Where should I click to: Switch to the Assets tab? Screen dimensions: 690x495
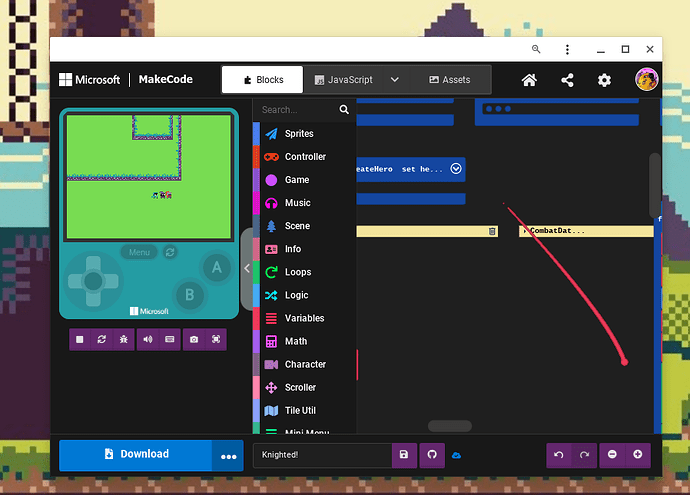450,80
